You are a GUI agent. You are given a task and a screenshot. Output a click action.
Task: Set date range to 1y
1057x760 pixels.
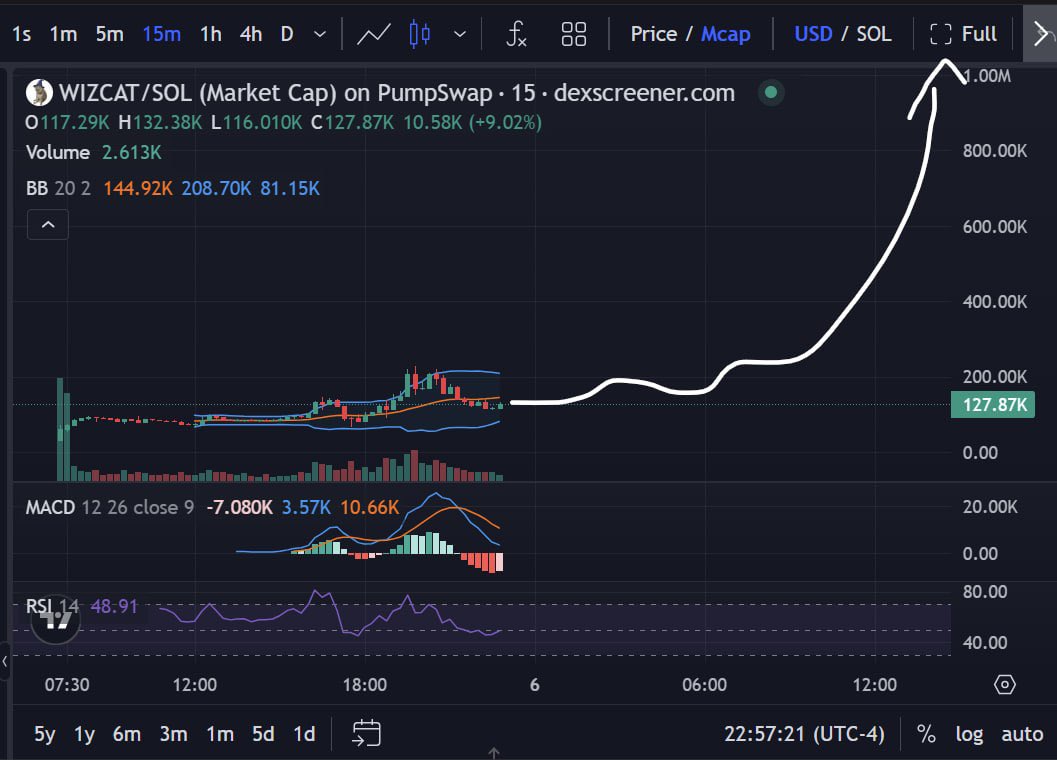coord(84,734)
